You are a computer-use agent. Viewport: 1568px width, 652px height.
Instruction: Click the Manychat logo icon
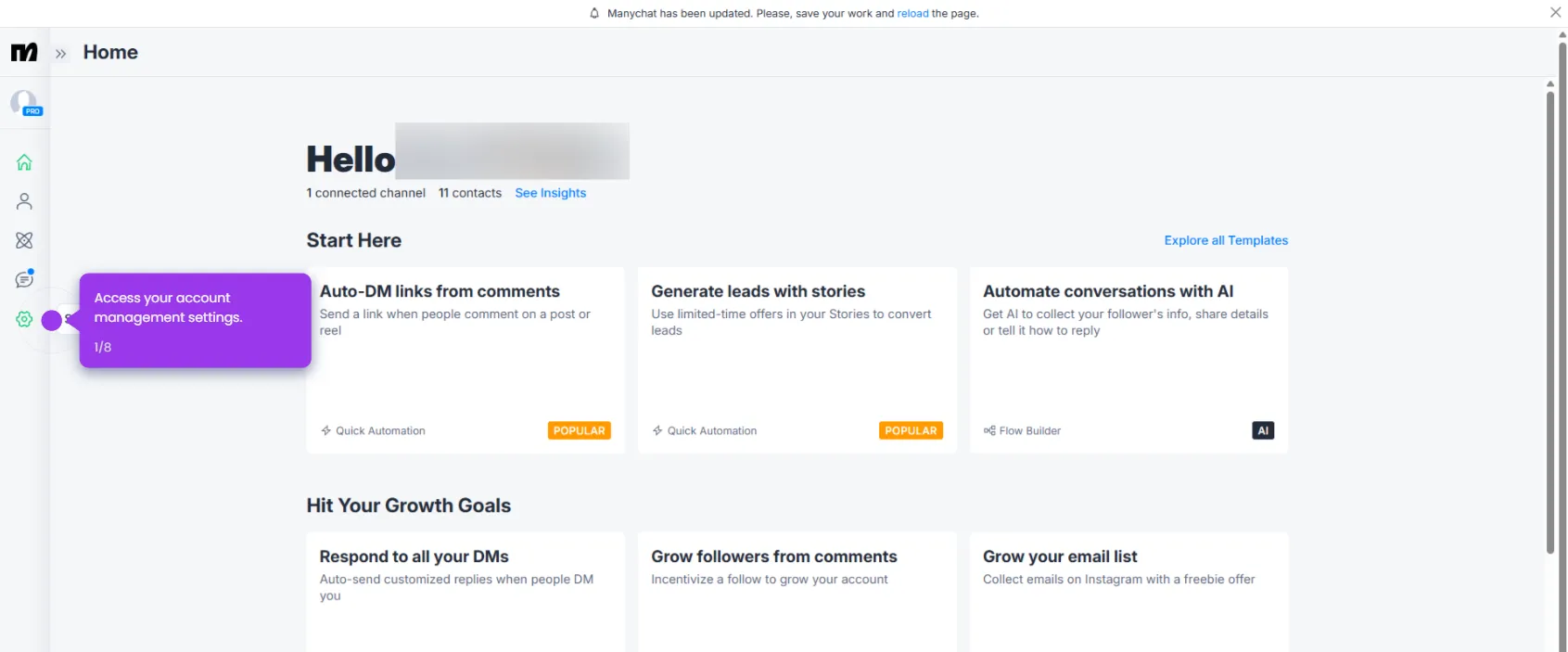(24, 53)
